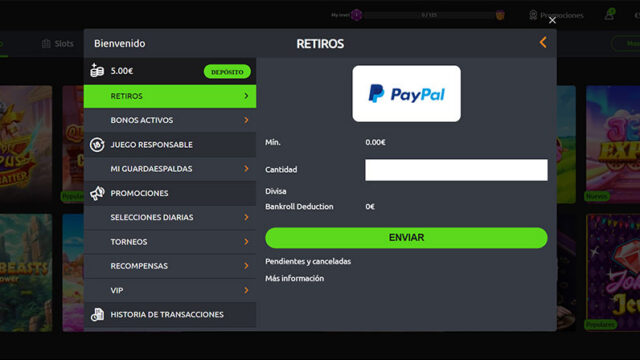This screenshot has height=360, width=640.
Task: Click the orange back arrow beside Retiros title
Action: (x=543, y=42)
